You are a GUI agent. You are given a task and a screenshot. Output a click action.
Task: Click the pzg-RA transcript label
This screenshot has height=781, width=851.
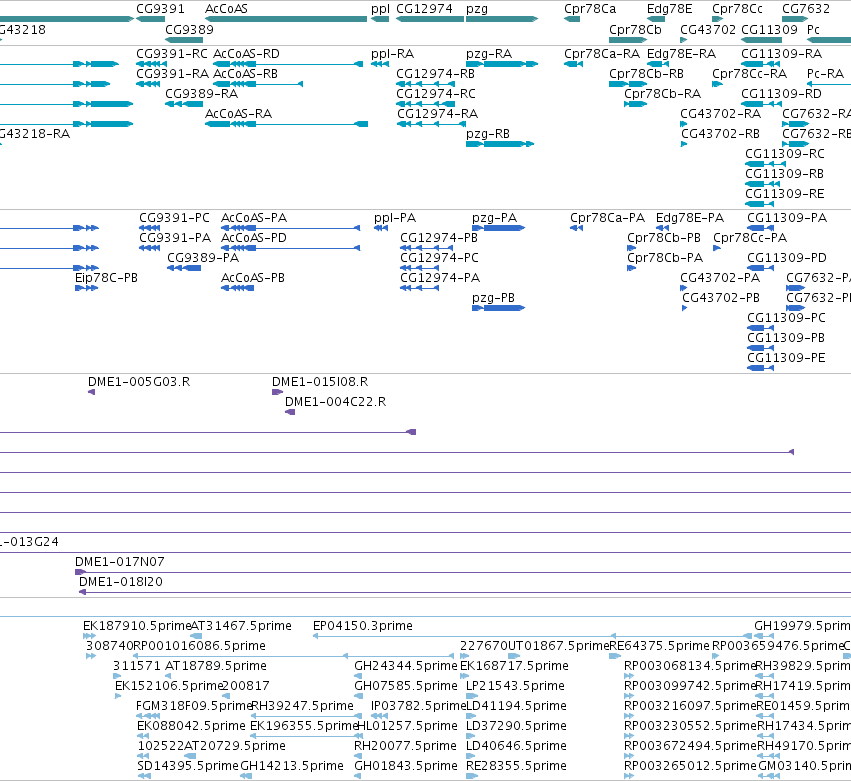click(489, 54)
